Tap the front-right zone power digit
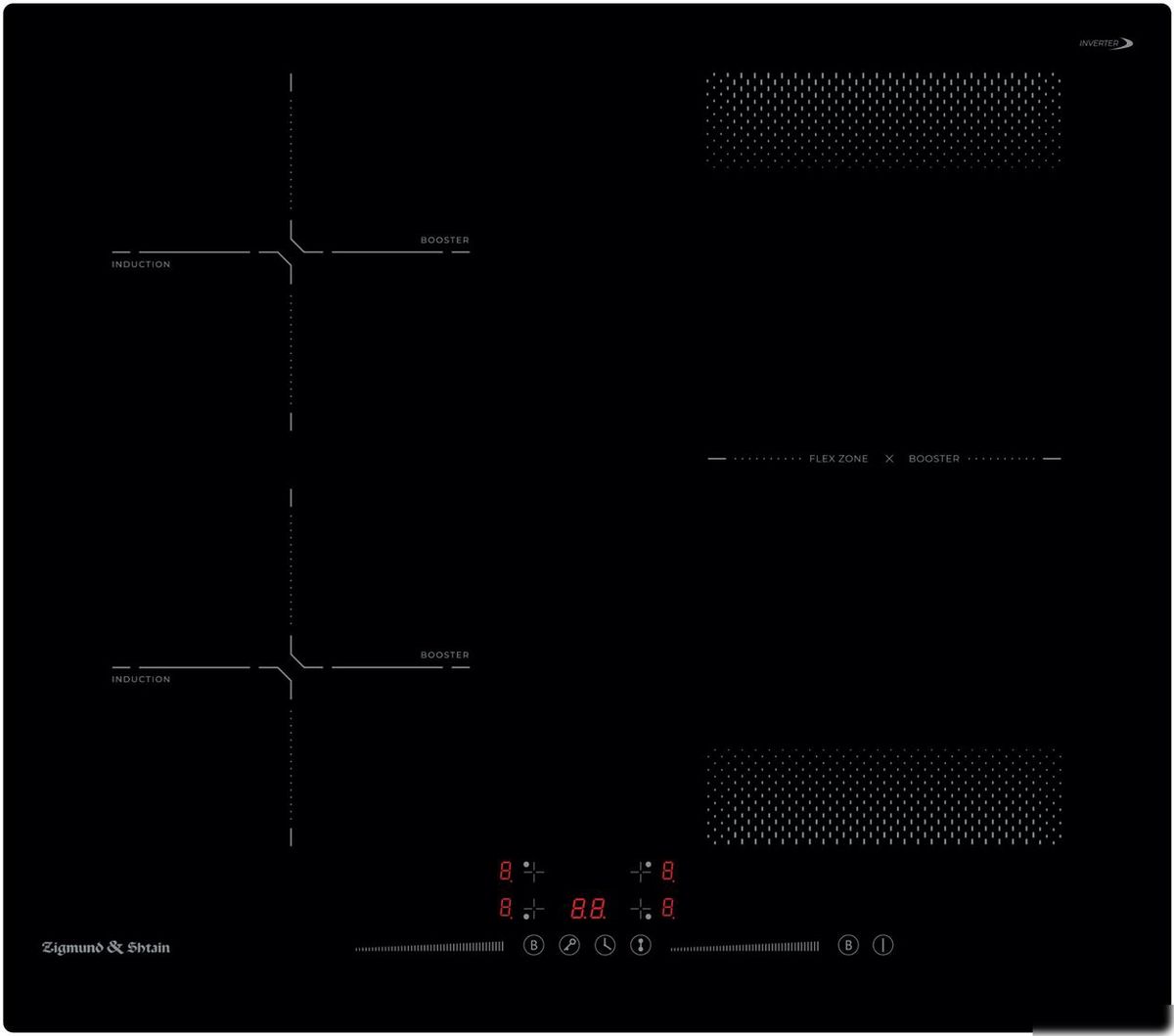 tap(668, 909)
